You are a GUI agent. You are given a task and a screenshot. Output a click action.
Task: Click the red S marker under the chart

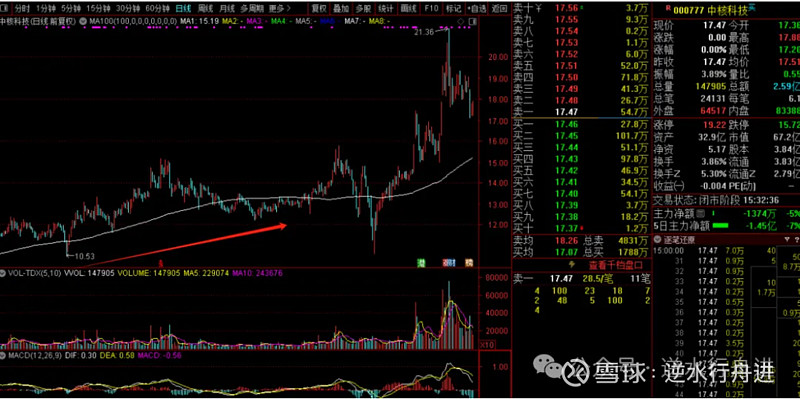[x=160, y=263]
